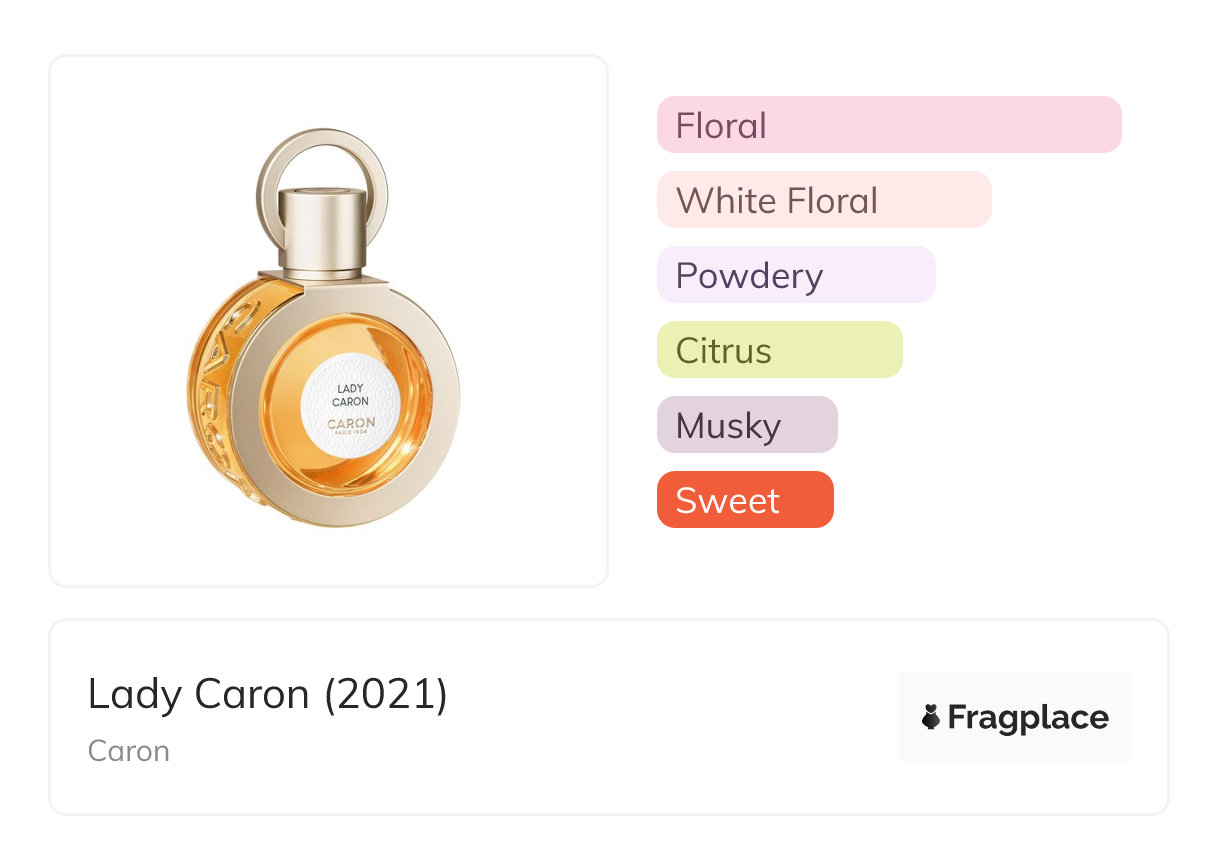Open the Caron brand link
Screen dimensions: 1218x864
click(x=128, y=751)
